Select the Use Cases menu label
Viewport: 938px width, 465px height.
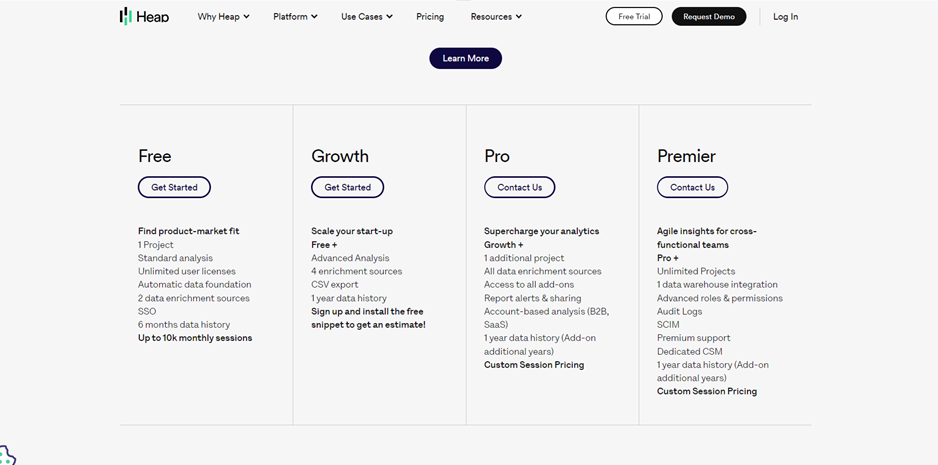(362, 17)
